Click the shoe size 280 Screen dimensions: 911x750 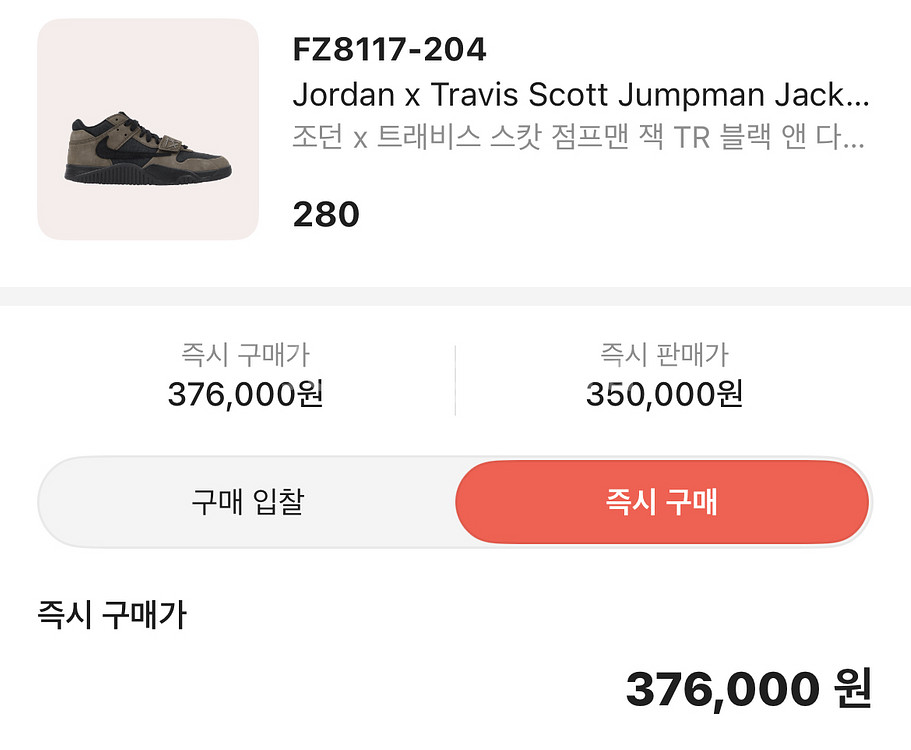pos(325,214)
